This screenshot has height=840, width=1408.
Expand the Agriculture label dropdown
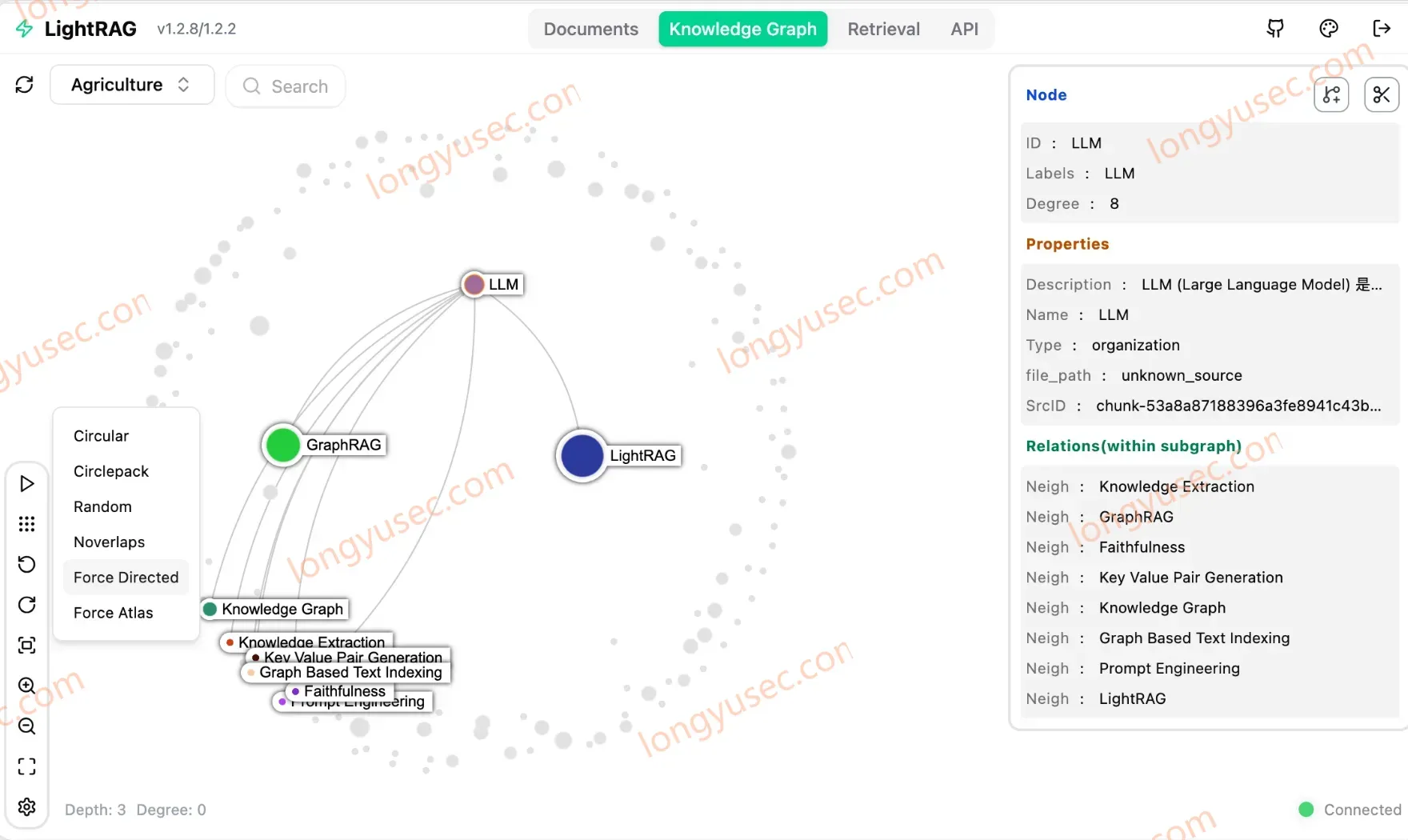132,85
